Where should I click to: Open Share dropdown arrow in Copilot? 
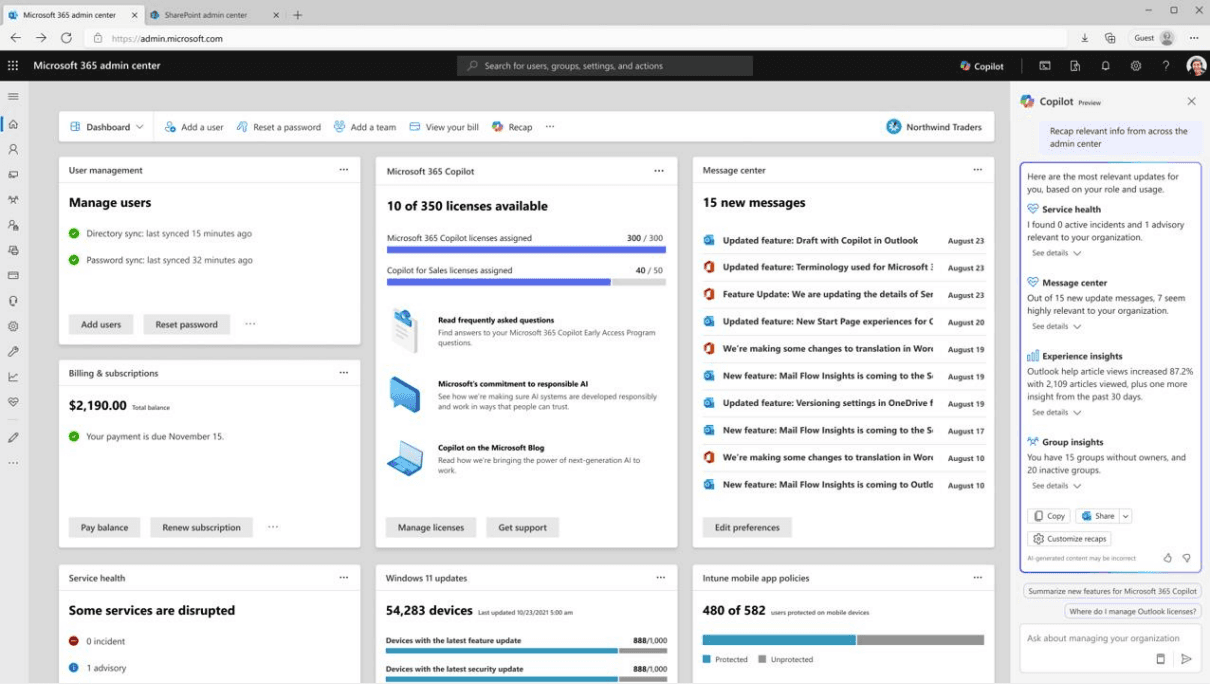pos(1126,516)
